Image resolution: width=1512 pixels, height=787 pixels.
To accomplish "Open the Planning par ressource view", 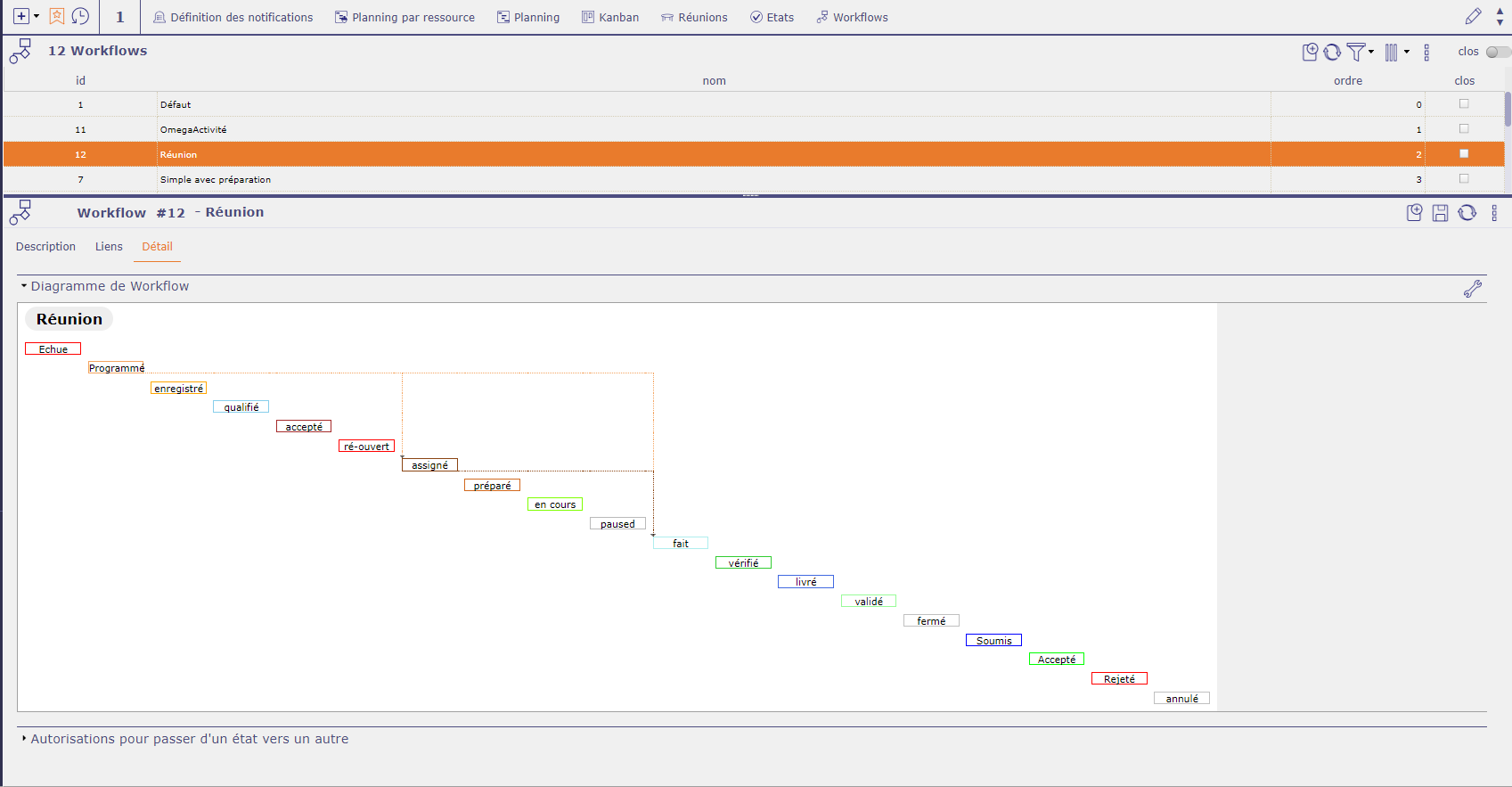I will pos(405,18).
